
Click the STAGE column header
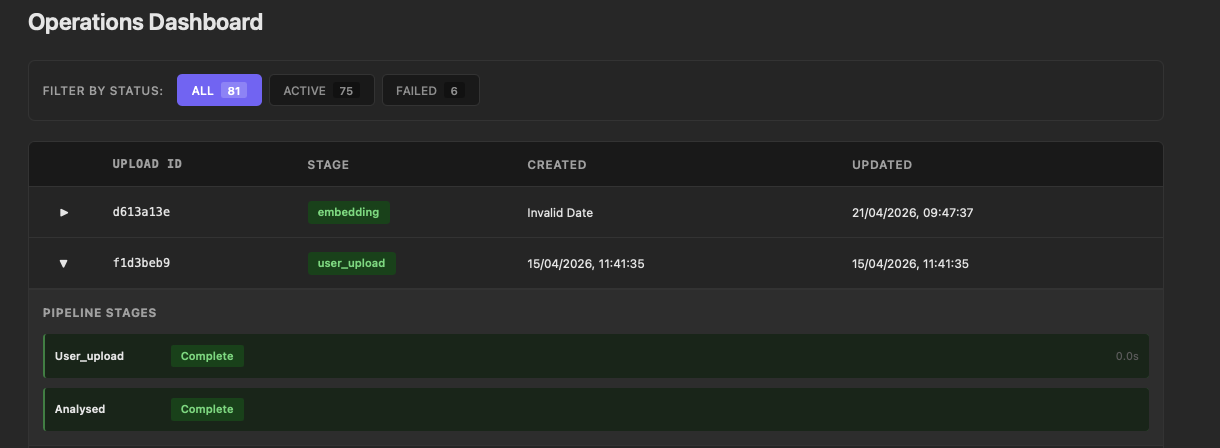point(328,164)
